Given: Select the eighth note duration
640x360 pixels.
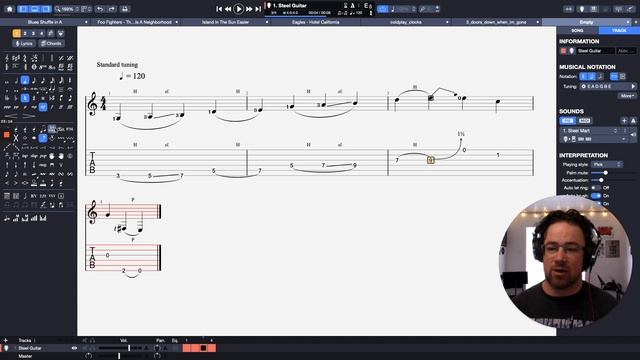Looking at the screenshot, I should click(34, 80).
